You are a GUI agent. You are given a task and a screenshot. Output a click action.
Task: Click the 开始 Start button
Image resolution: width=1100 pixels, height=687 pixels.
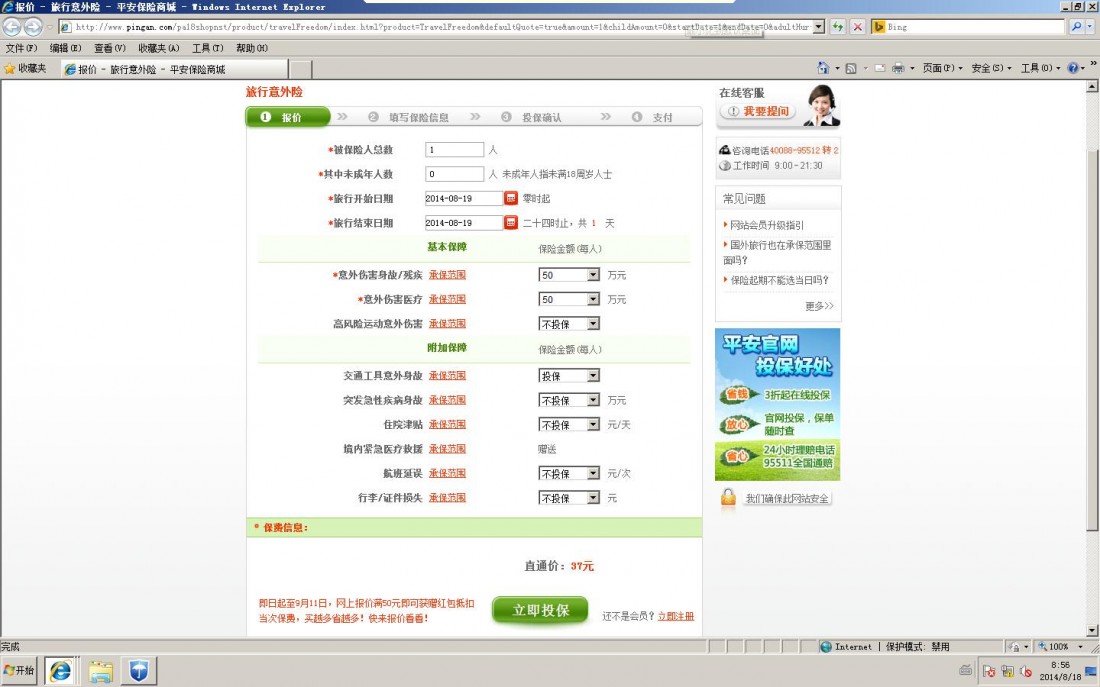(x=20, y=670)
